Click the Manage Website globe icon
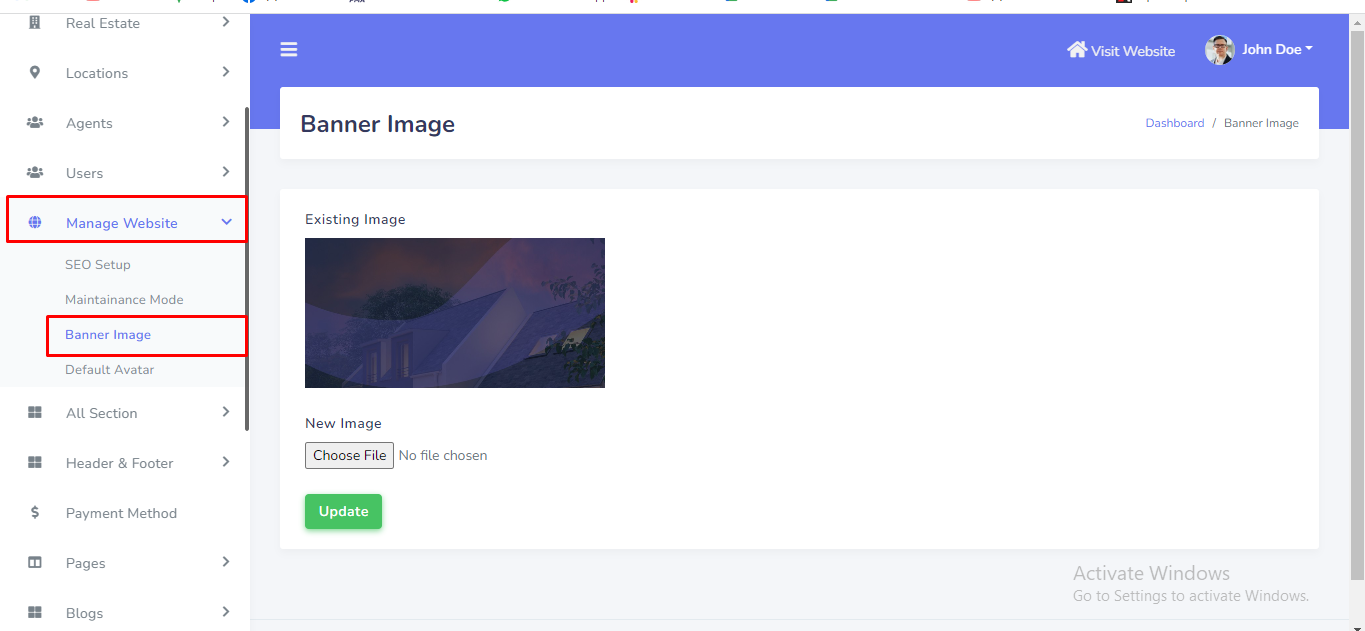This screenshot has height=631, width=1365. [x=35, y=223]
